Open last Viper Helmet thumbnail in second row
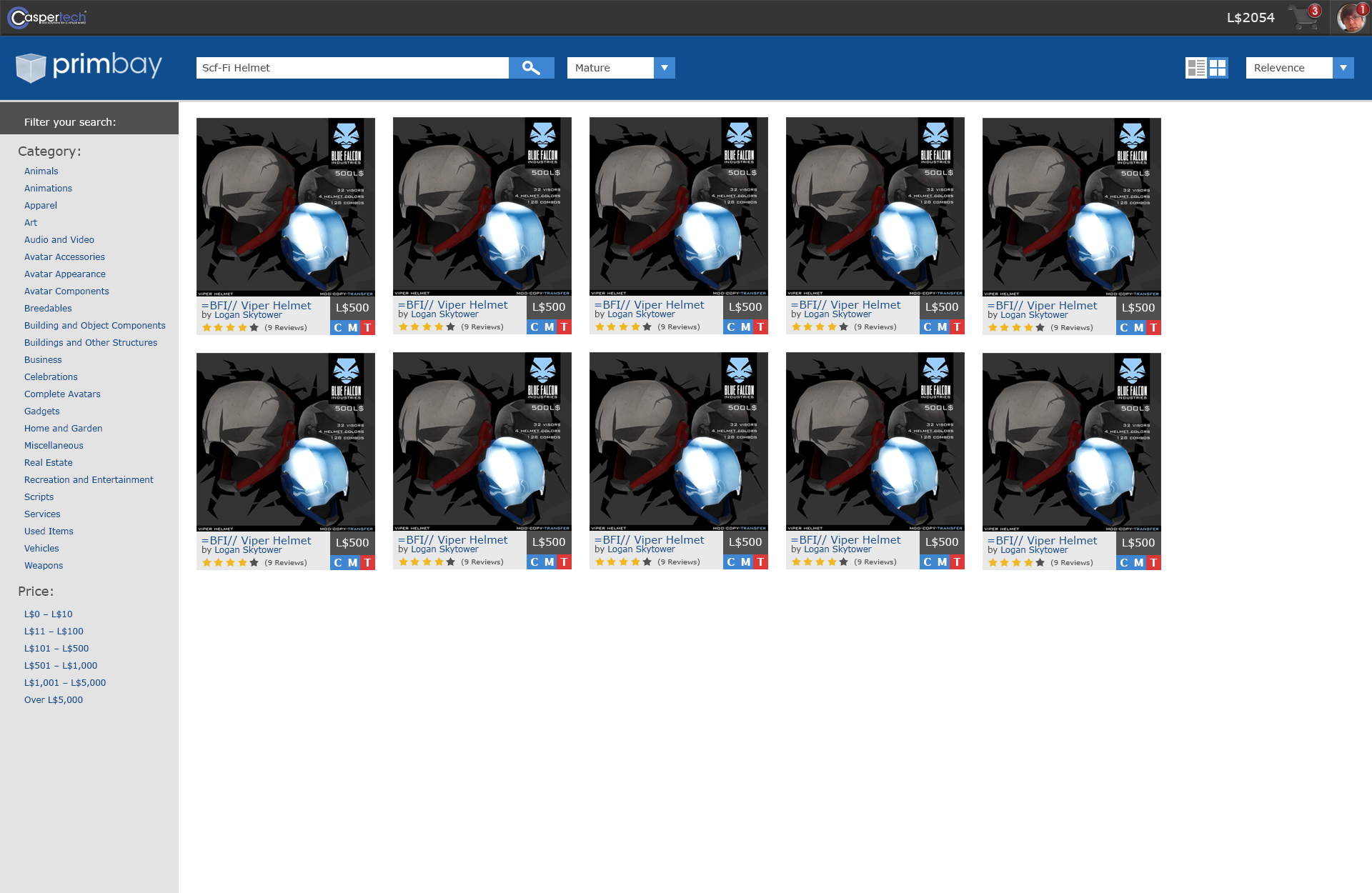 (1071, 441)
